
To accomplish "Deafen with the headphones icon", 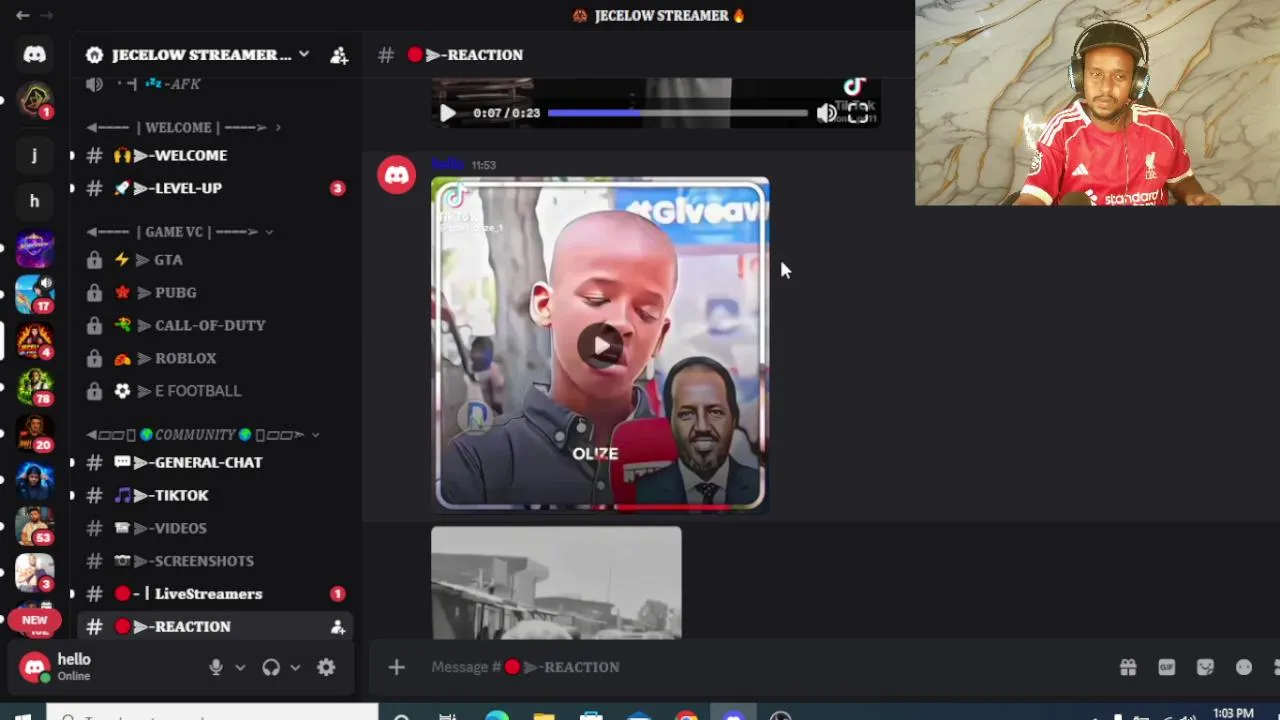I will click(x=271, y=667).
